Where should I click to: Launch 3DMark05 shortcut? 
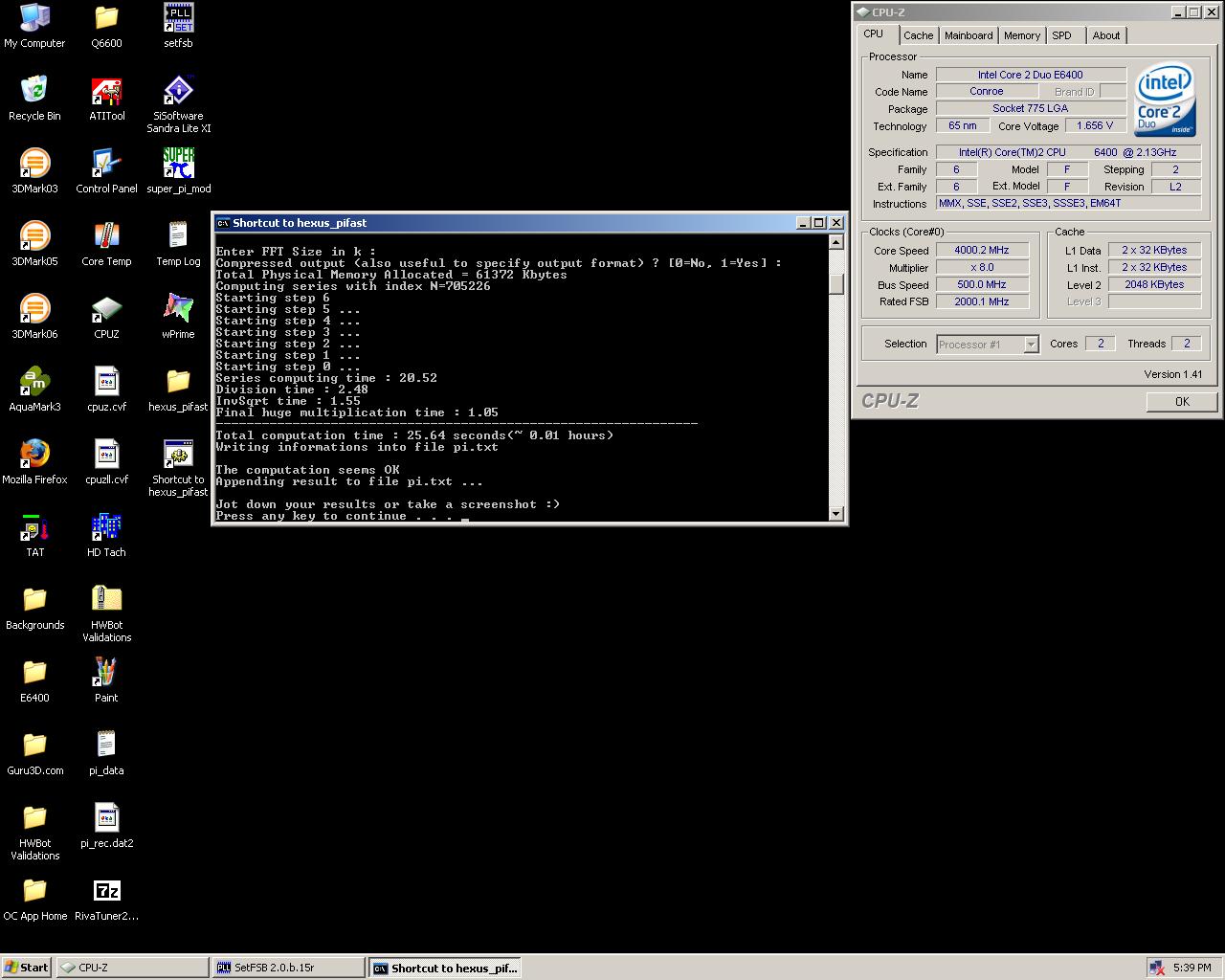click(34, 244)
